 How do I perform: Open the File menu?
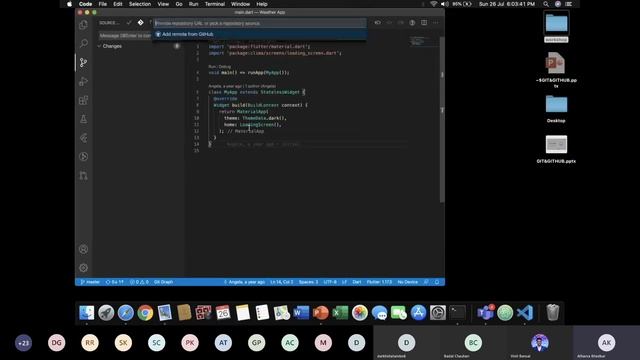[102, 4]
